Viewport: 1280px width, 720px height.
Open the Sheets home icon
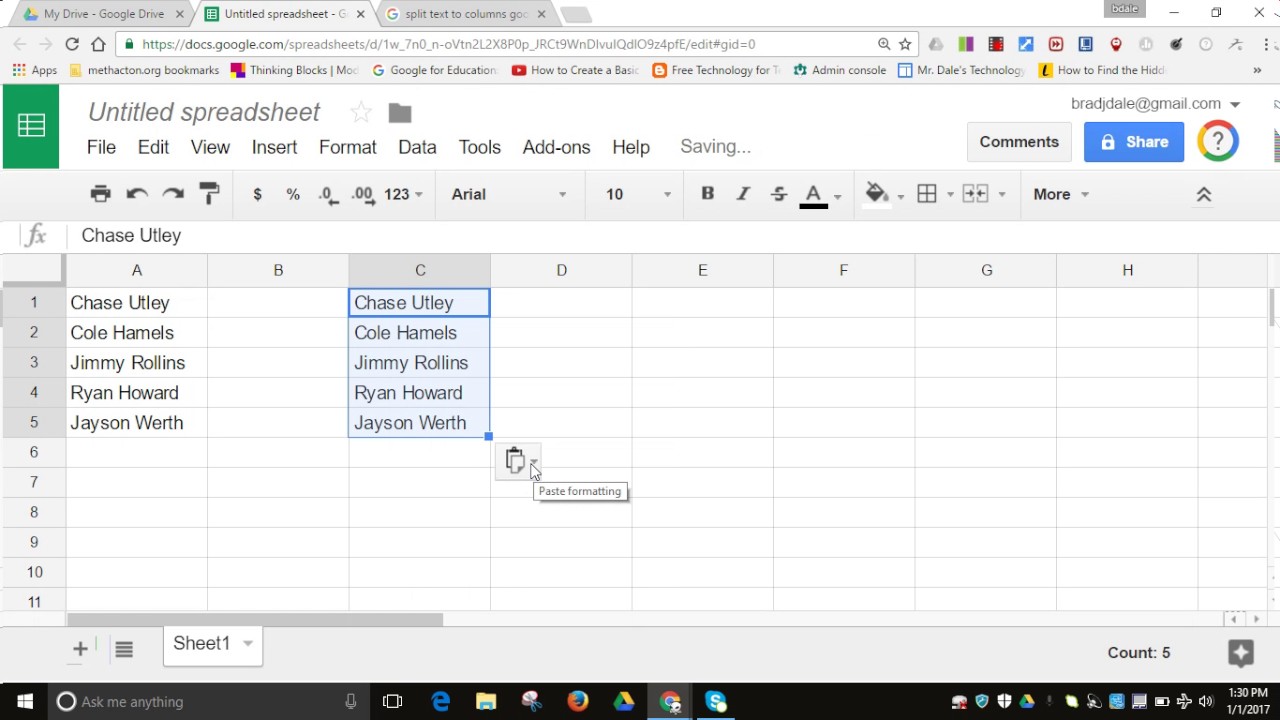(31, 126)
